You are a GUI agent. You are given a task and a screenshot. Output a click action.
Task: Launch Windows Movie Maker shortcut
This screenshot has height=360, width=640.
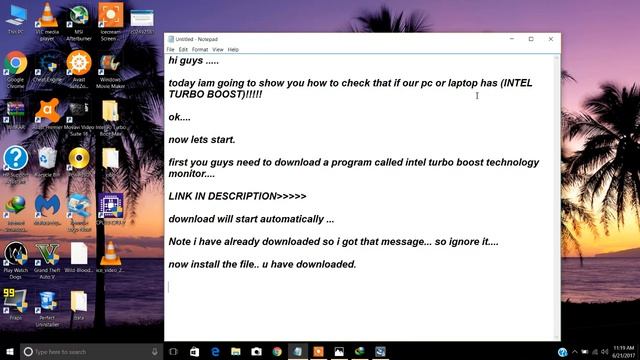point(110,70)
